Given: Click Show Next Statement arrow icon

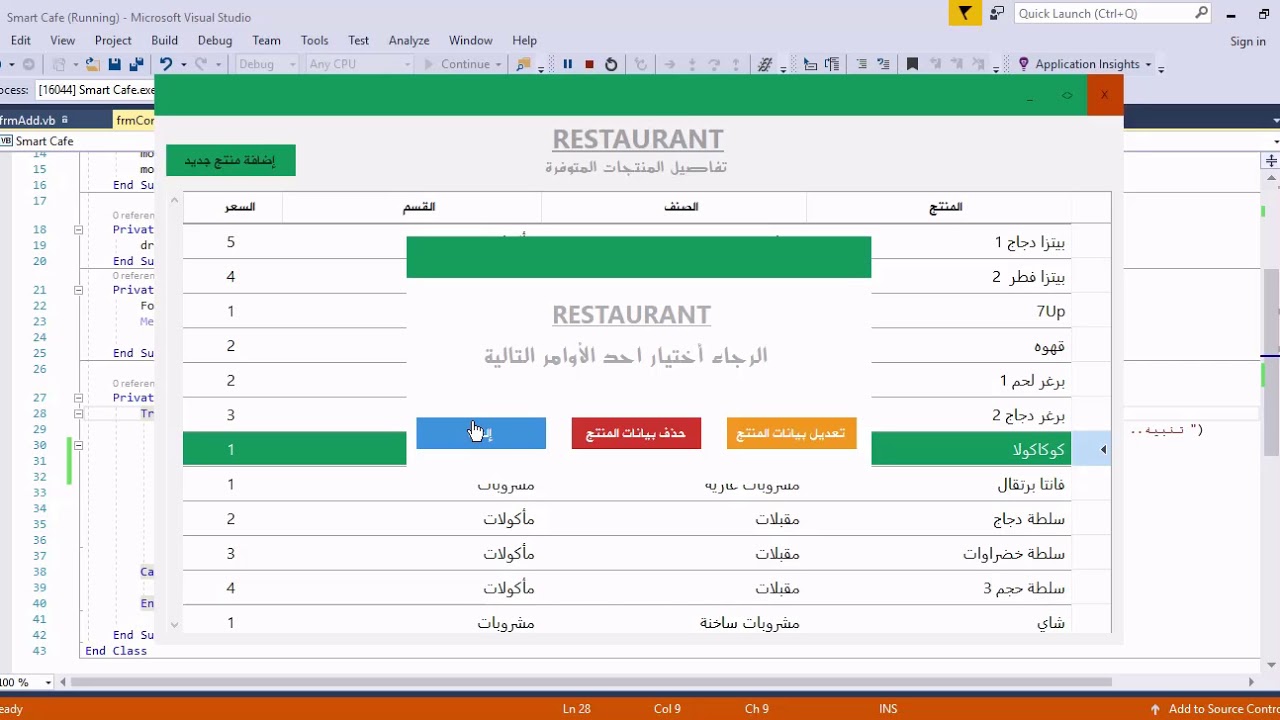Looking at the screenshot, I should pyautogui.click(x=669, y=64).
